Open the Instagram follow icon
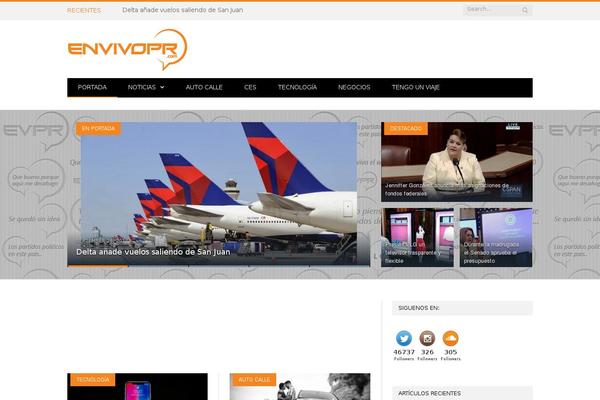 (427, 338)
